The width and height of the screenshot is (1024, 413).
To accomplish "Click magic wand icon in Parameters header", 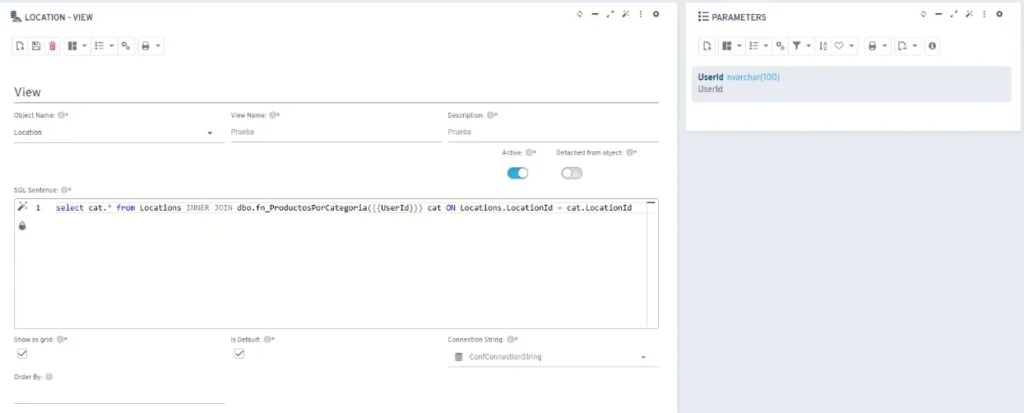I will 969,14.
